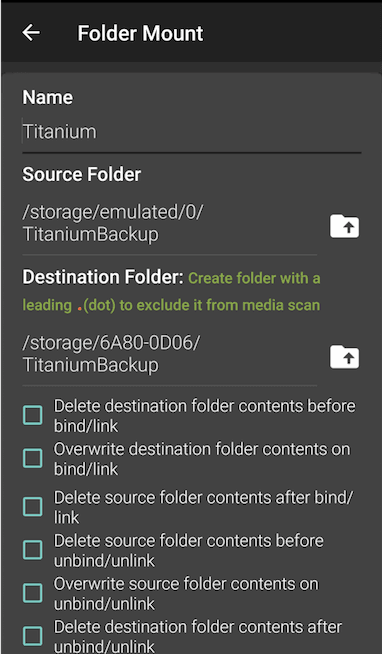Select the /storage/6A80-0D06/TitaniumBackup destination path
Viewport: 382px width, 654px height.
[112, 354]
